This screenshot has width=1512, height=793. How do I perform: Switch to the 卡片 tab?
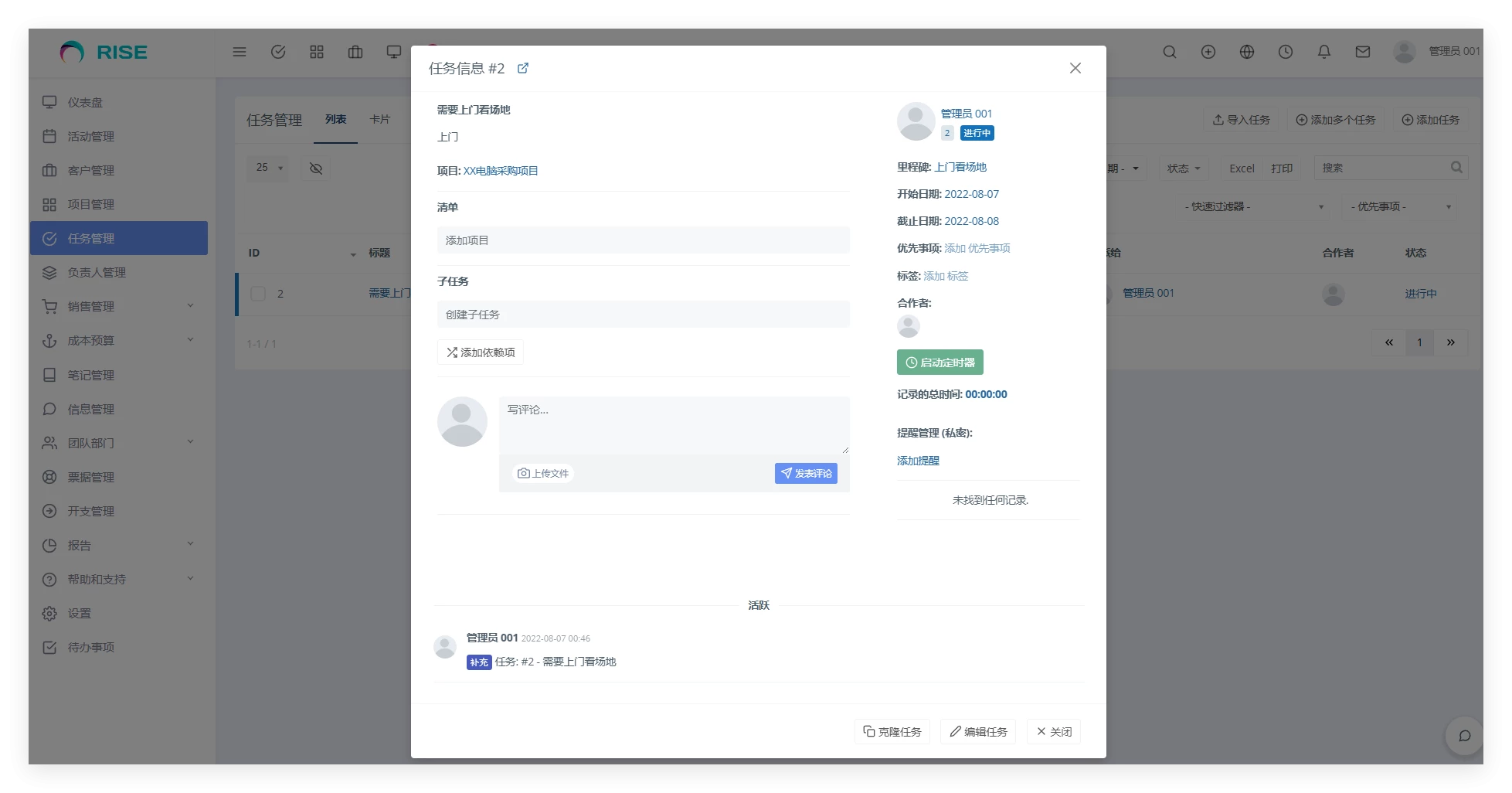(x=379, y=120)
